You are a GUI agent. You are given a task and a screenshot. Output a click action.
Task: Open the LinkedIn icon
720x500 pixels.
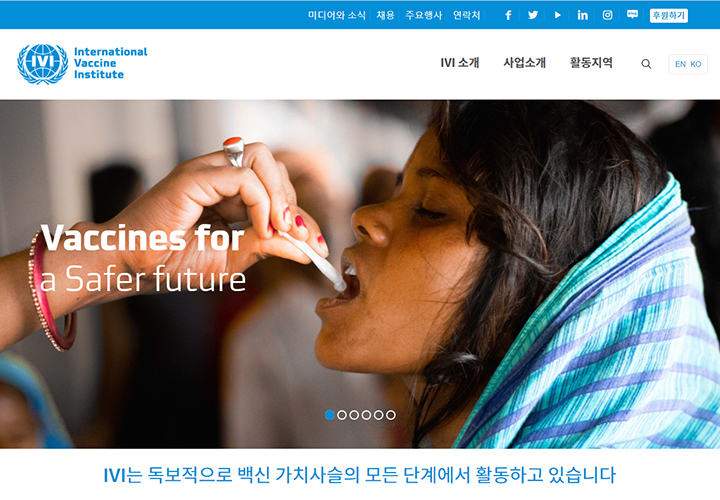point(582,15)
